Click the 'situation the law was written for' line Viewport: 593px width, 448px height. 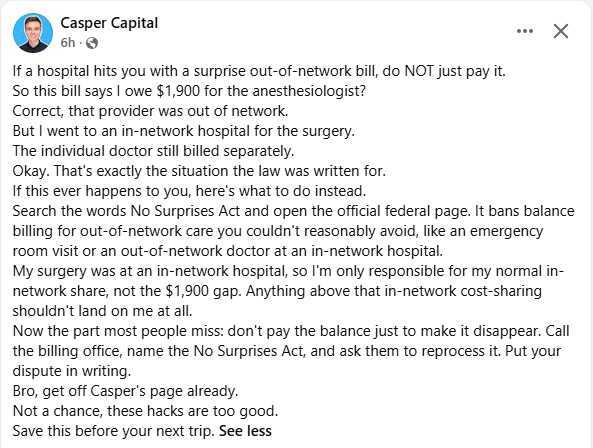coord(199,171)
